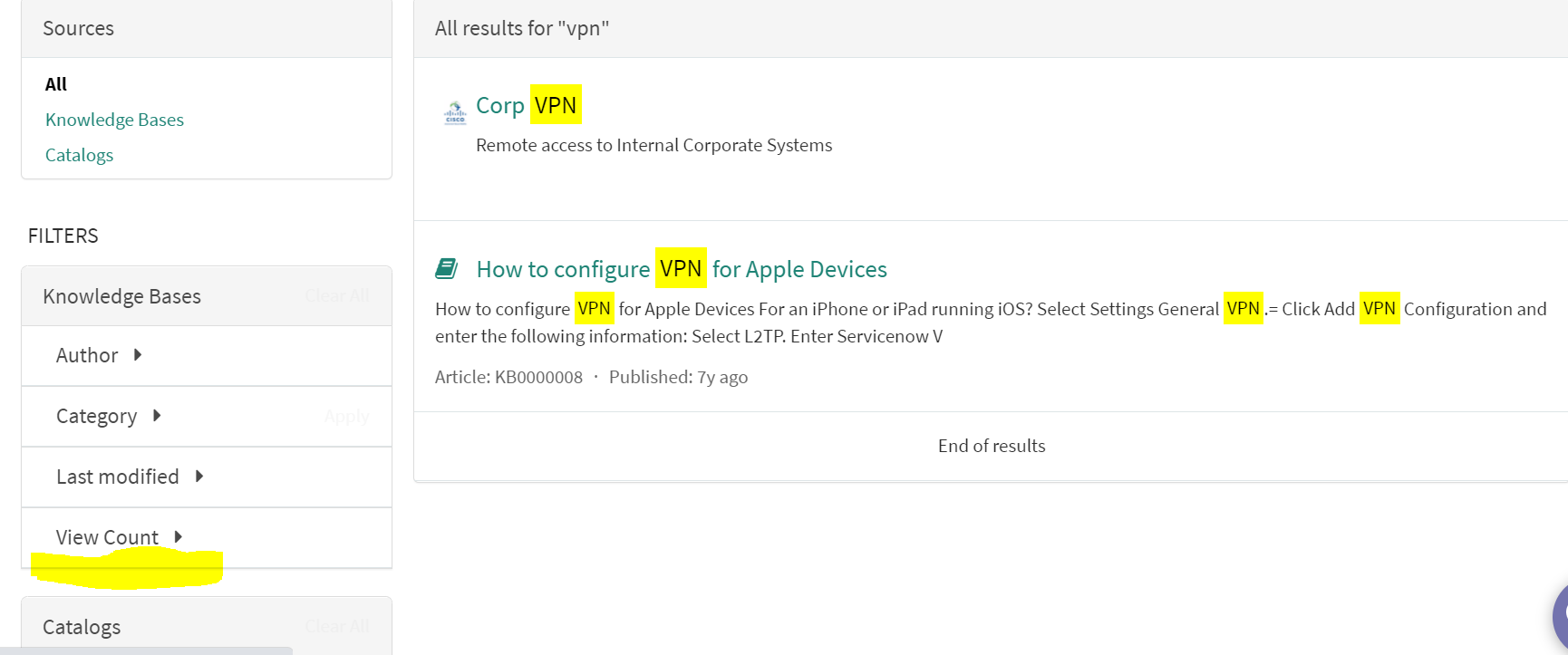Click Apply next to Category filter

347,417
